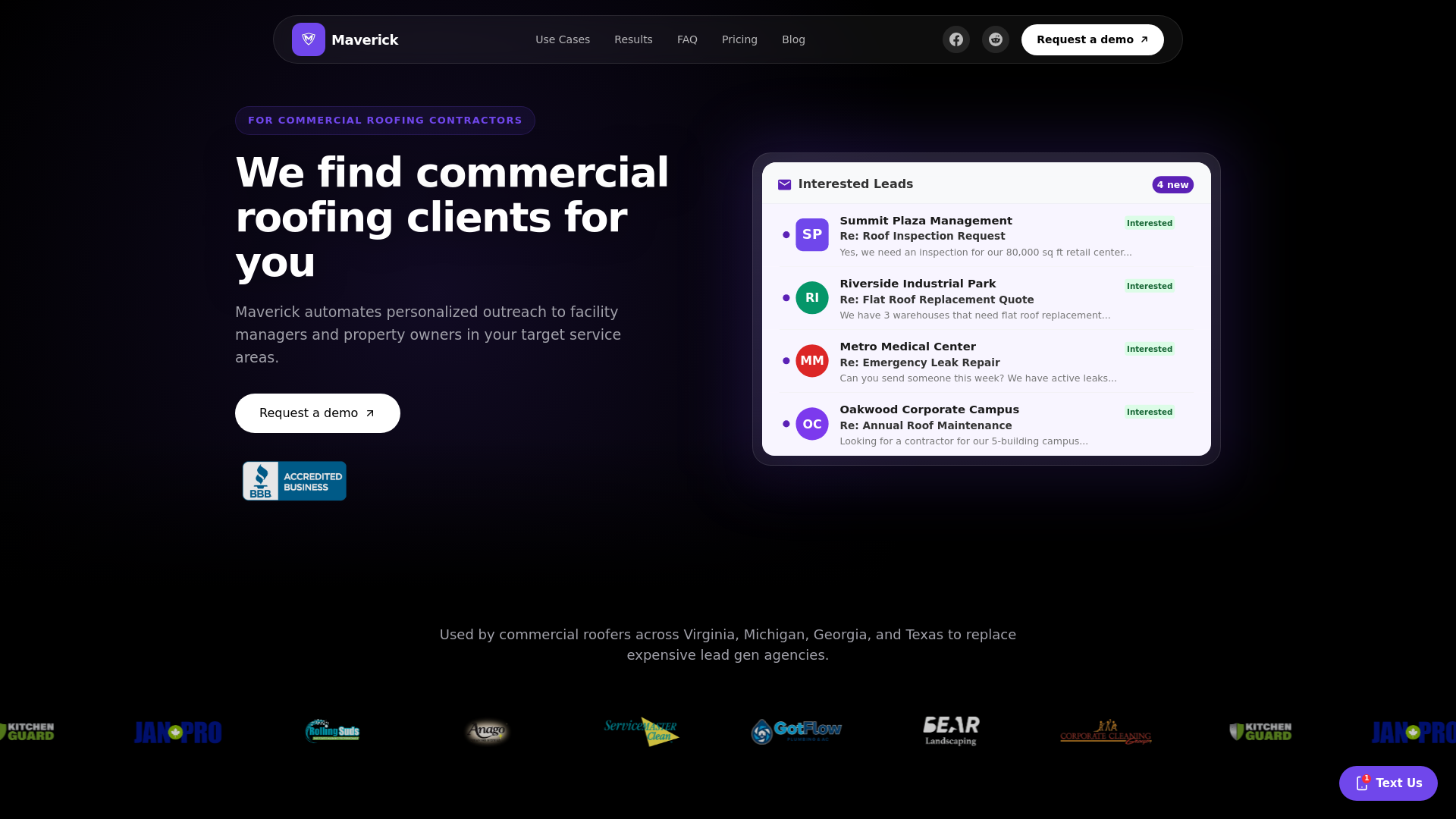
Task: Click the MM avatar for Metro Medical
Action: point(812,361)
